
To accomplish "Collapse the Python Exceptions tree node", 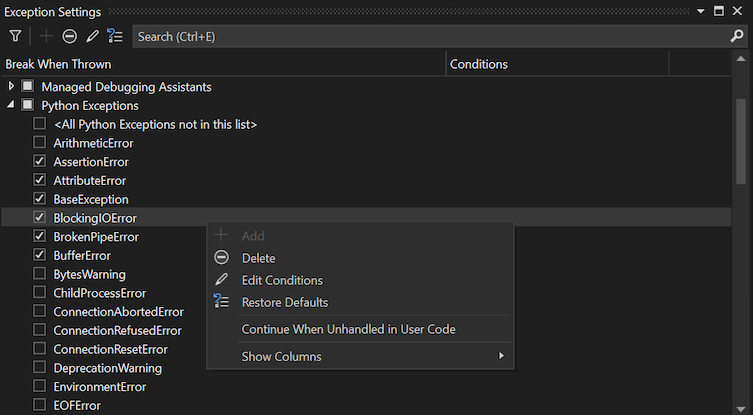I will (11, 105).
